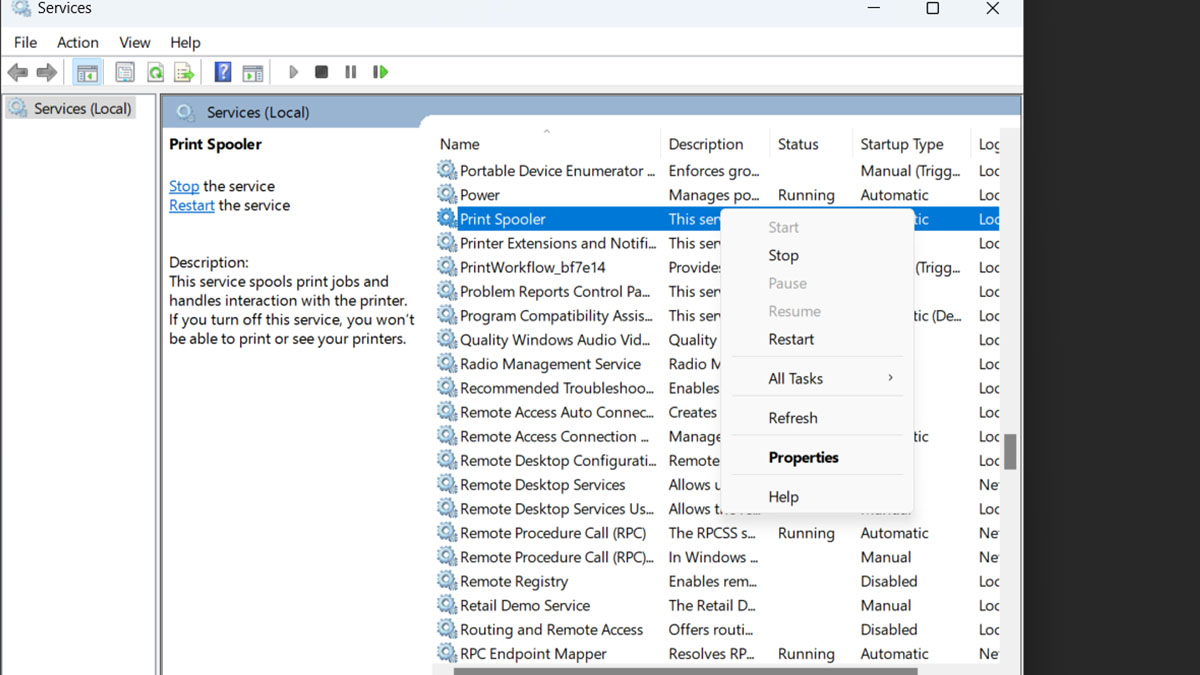Click the Disabled startup type of Remote Registry
Viewport: 1200px width, 675px height.
click(x=888, y=581)
